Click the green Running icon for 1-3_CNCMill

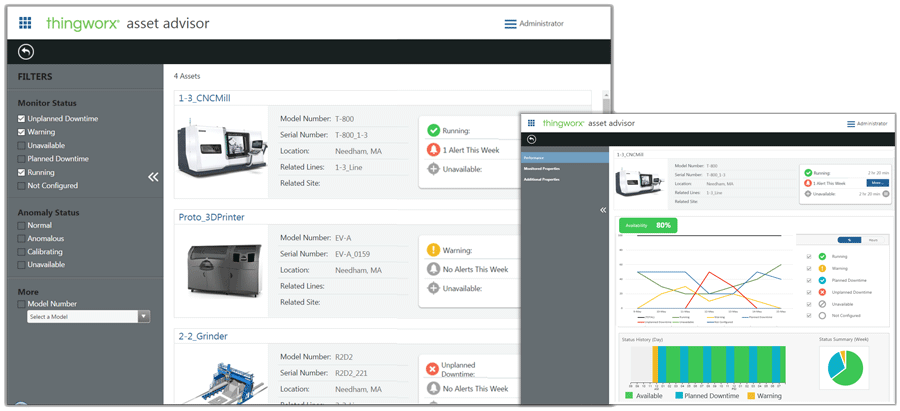[433, 131]
